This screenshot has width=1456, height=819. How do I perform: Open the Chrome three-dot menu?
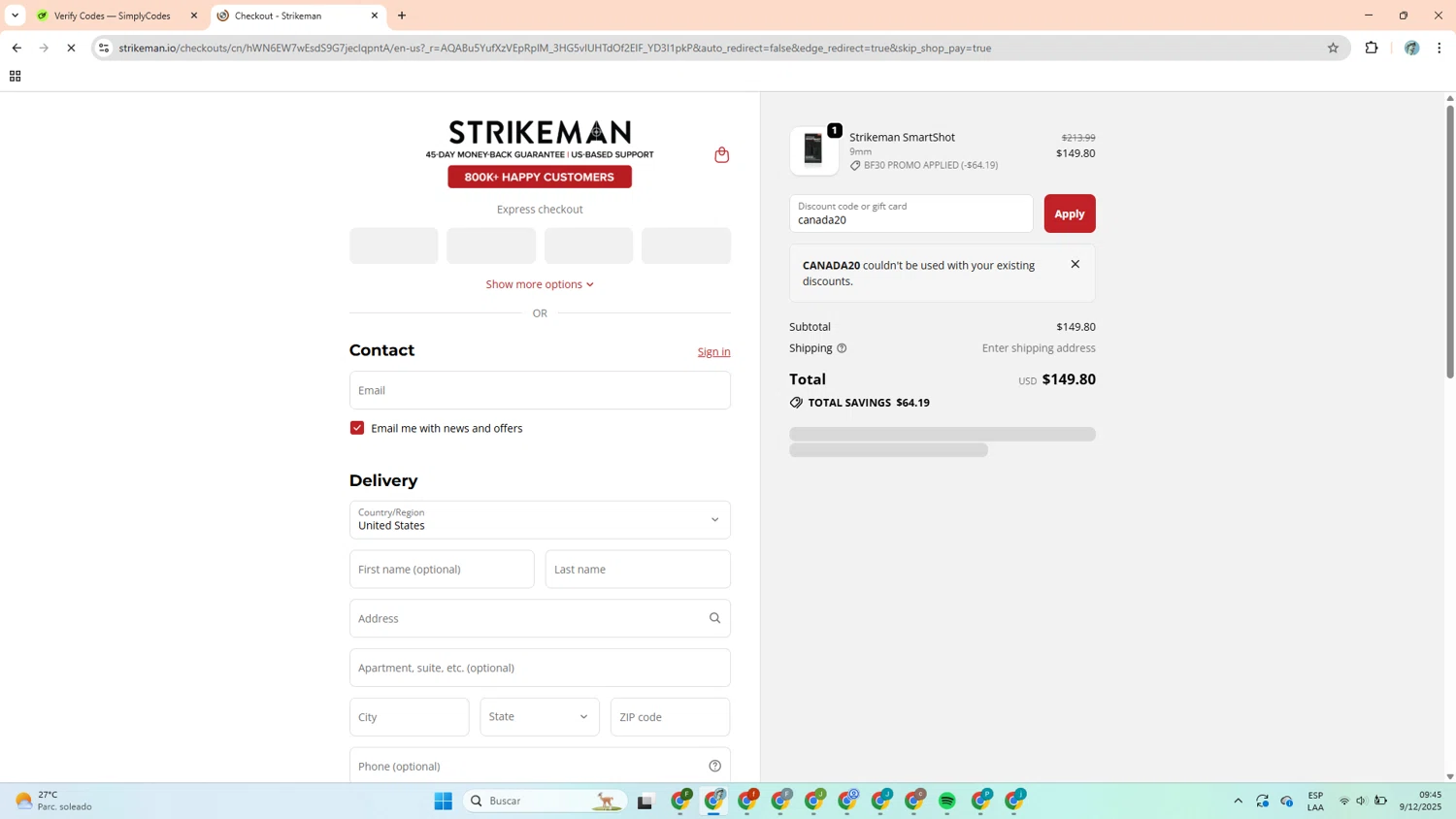click(x=1439, y=48)
